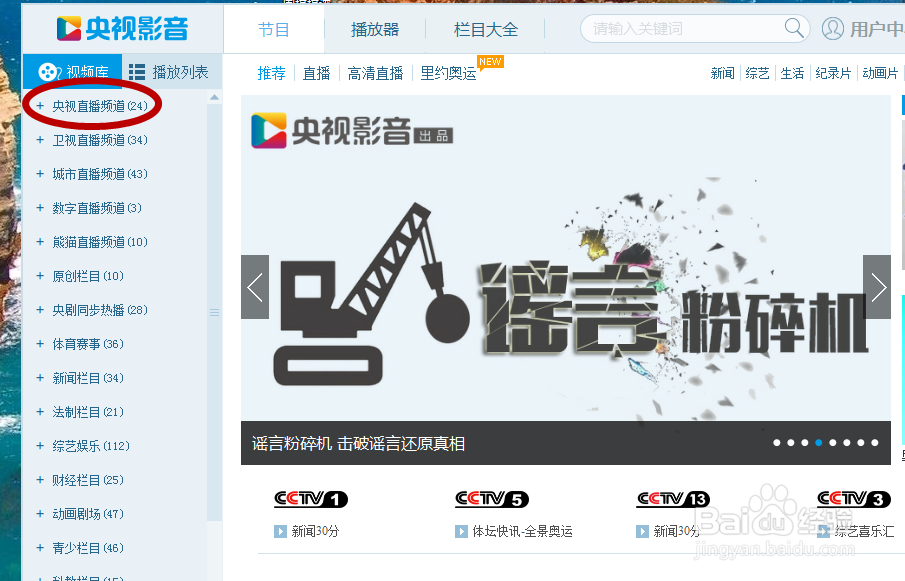This screenshot has width=905, height=581.
Task: Open 推荐 sub-navigation
Action: (271, 73)
